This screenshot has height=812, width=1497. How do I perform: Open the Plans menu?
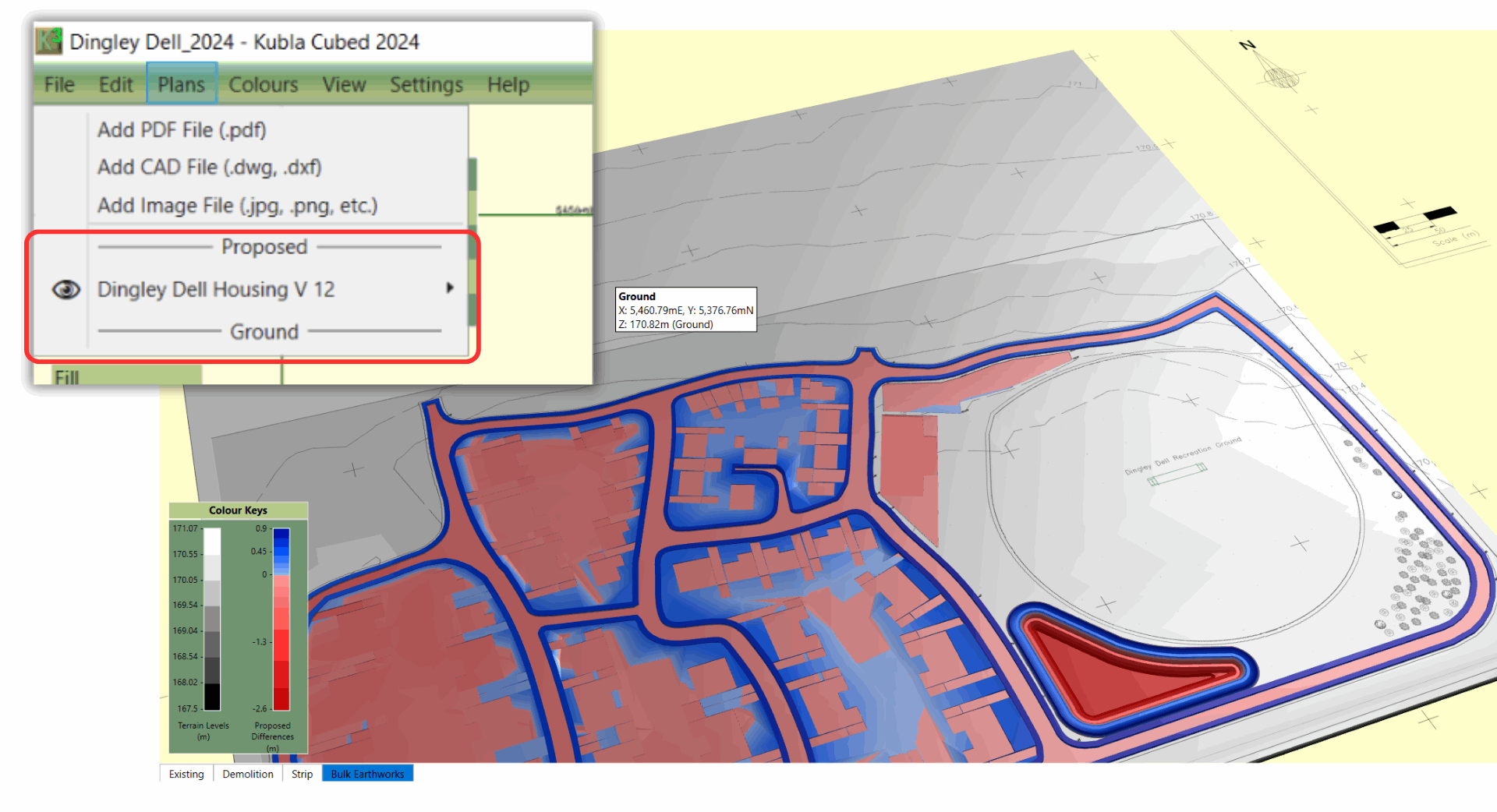click(181, 85)
